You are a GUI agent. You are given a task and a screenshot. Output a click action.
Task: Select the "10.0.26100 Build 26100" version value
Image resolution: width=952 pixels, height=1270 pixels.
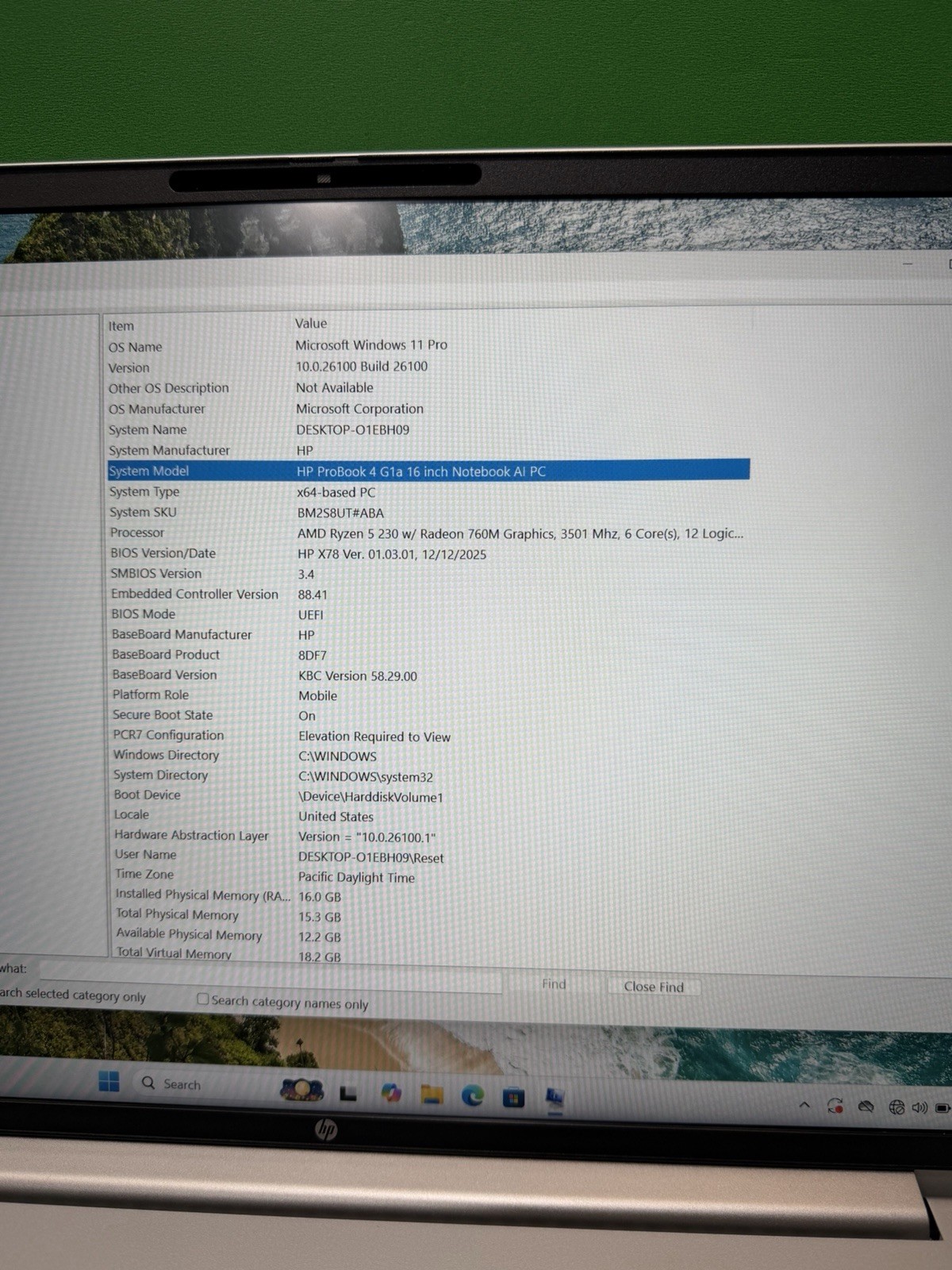[x=362, y=366]
